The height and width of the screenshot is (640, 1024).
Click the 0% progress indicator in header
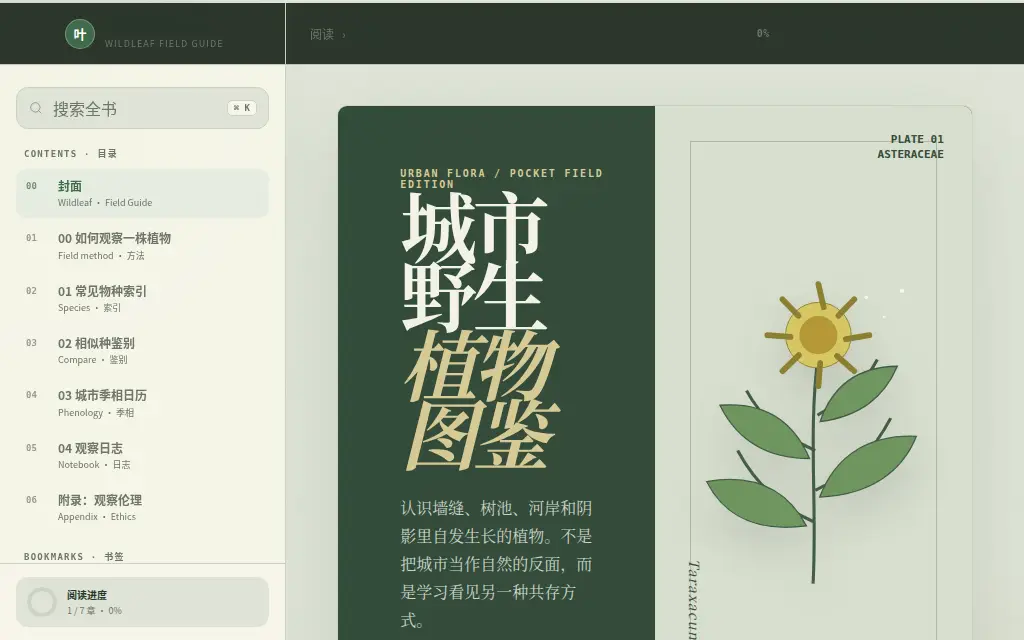click(763, 33)
